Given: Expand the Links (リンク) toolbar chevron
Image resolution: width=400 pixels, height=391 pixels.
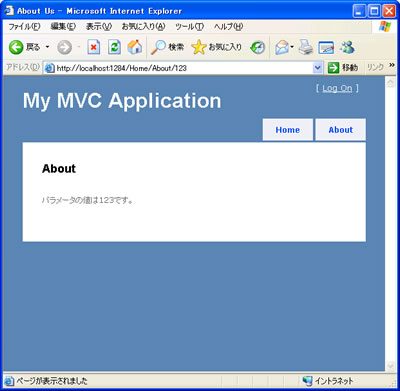Looking at the screenshot, I should click(x=392, y=65).
